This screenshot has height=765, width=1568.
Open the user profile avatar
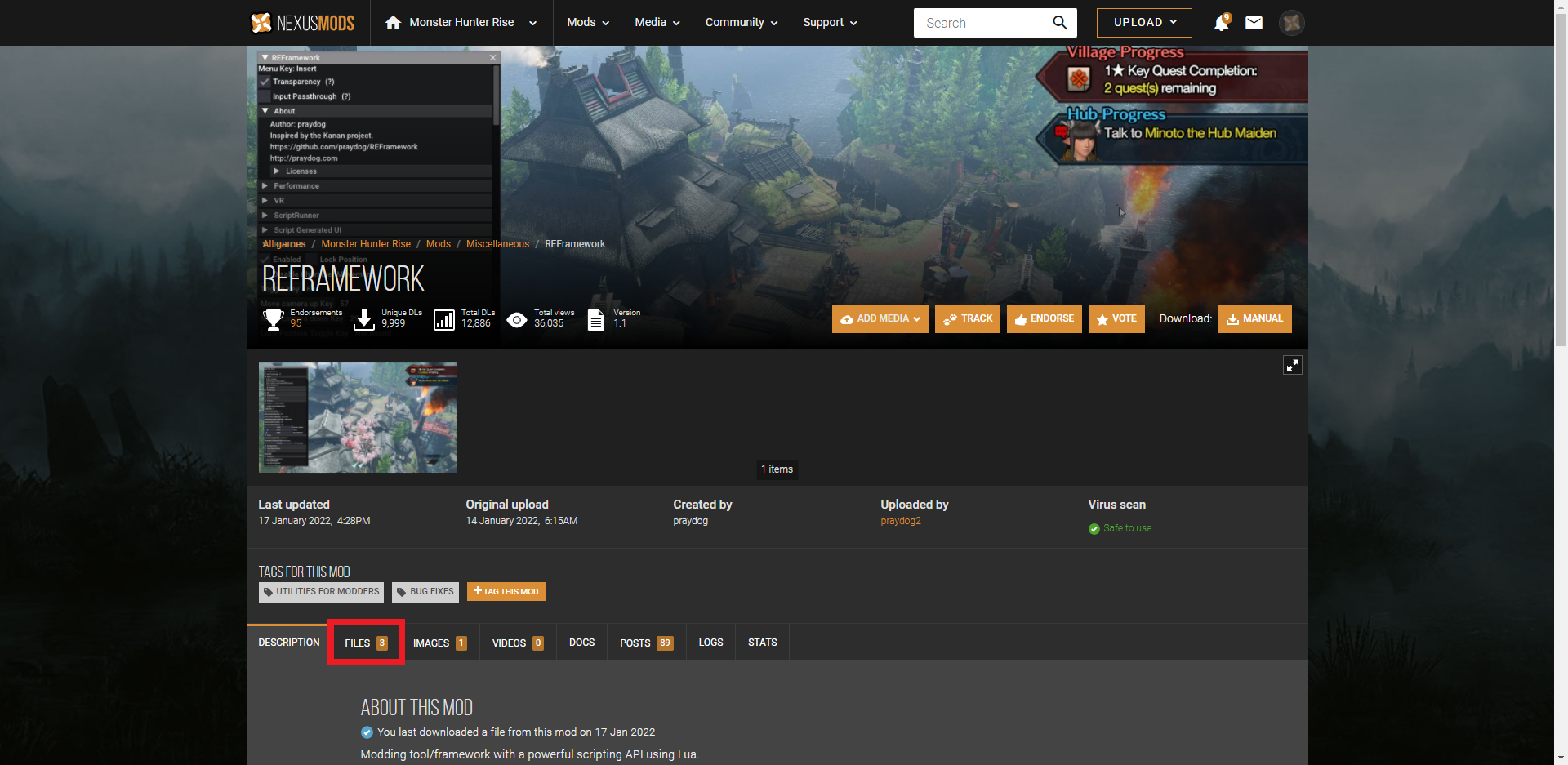[1292, 23]
